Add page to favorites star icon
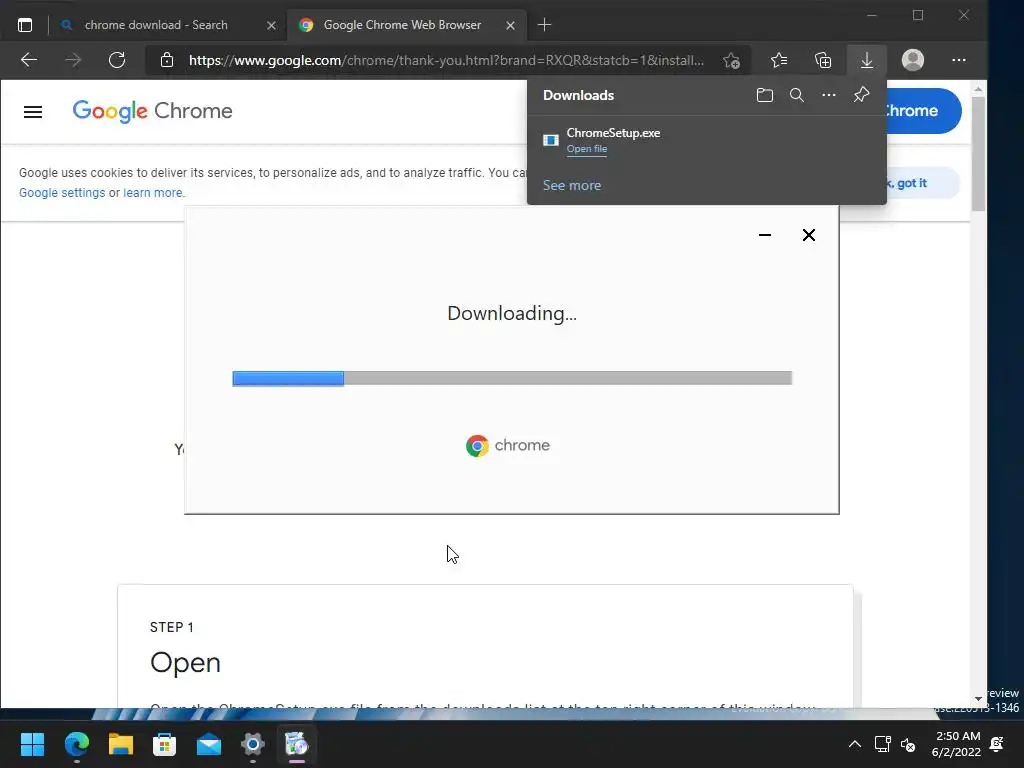 point(731,61)
